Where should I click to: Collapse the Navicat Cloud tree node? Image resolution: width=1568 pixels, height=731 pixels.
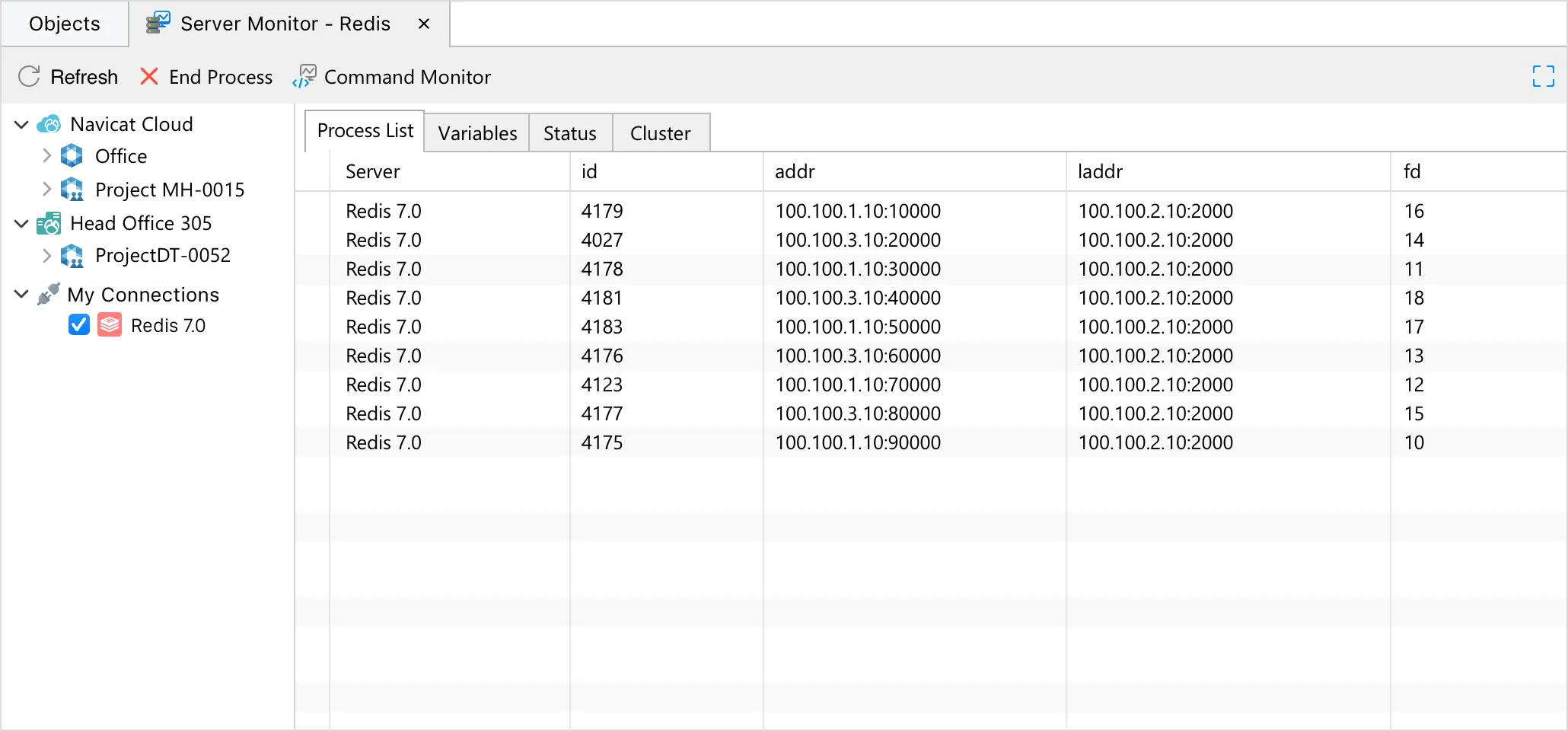21,124
